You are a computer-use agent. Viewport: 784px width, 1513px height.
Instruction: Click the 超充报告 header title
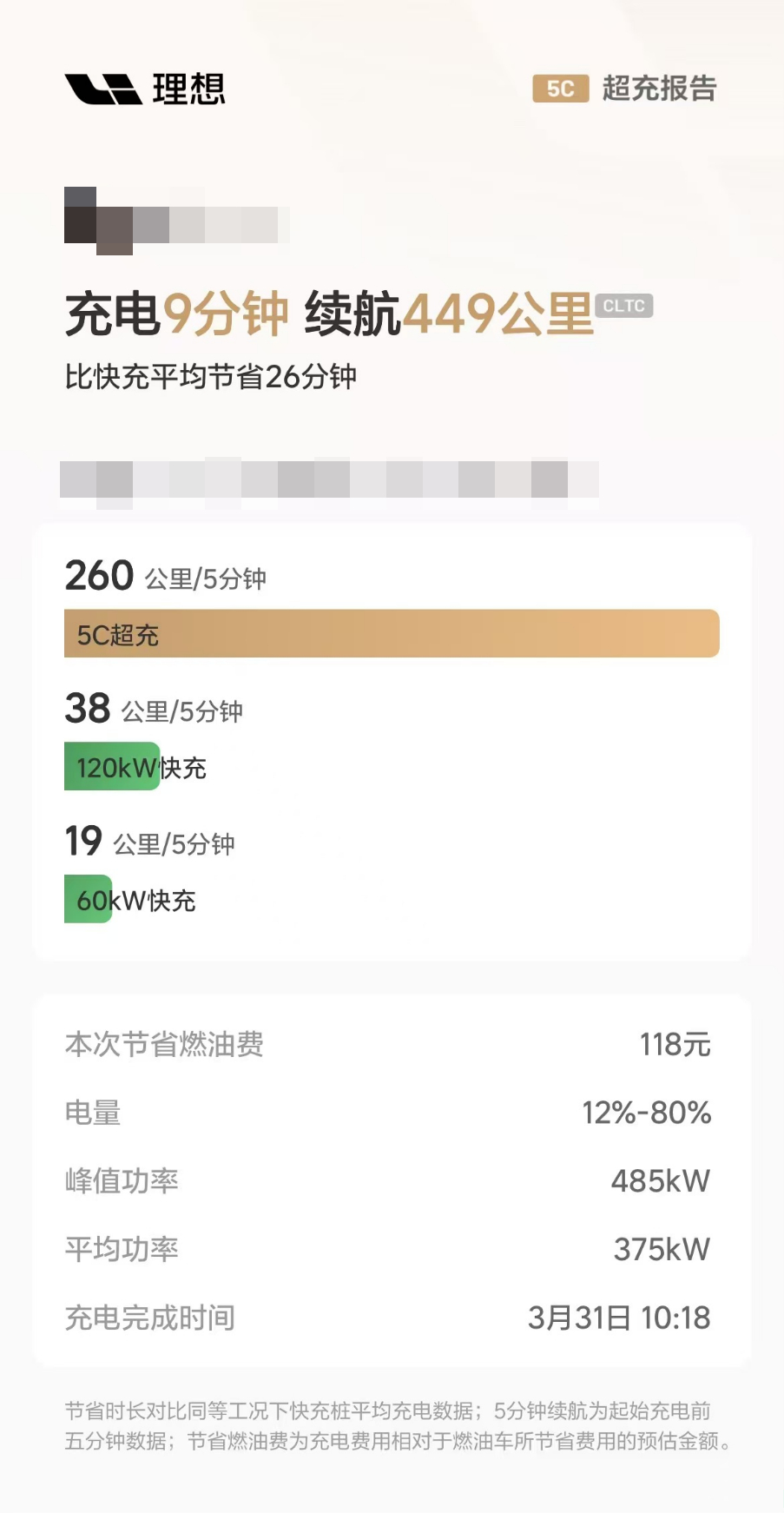658,89
